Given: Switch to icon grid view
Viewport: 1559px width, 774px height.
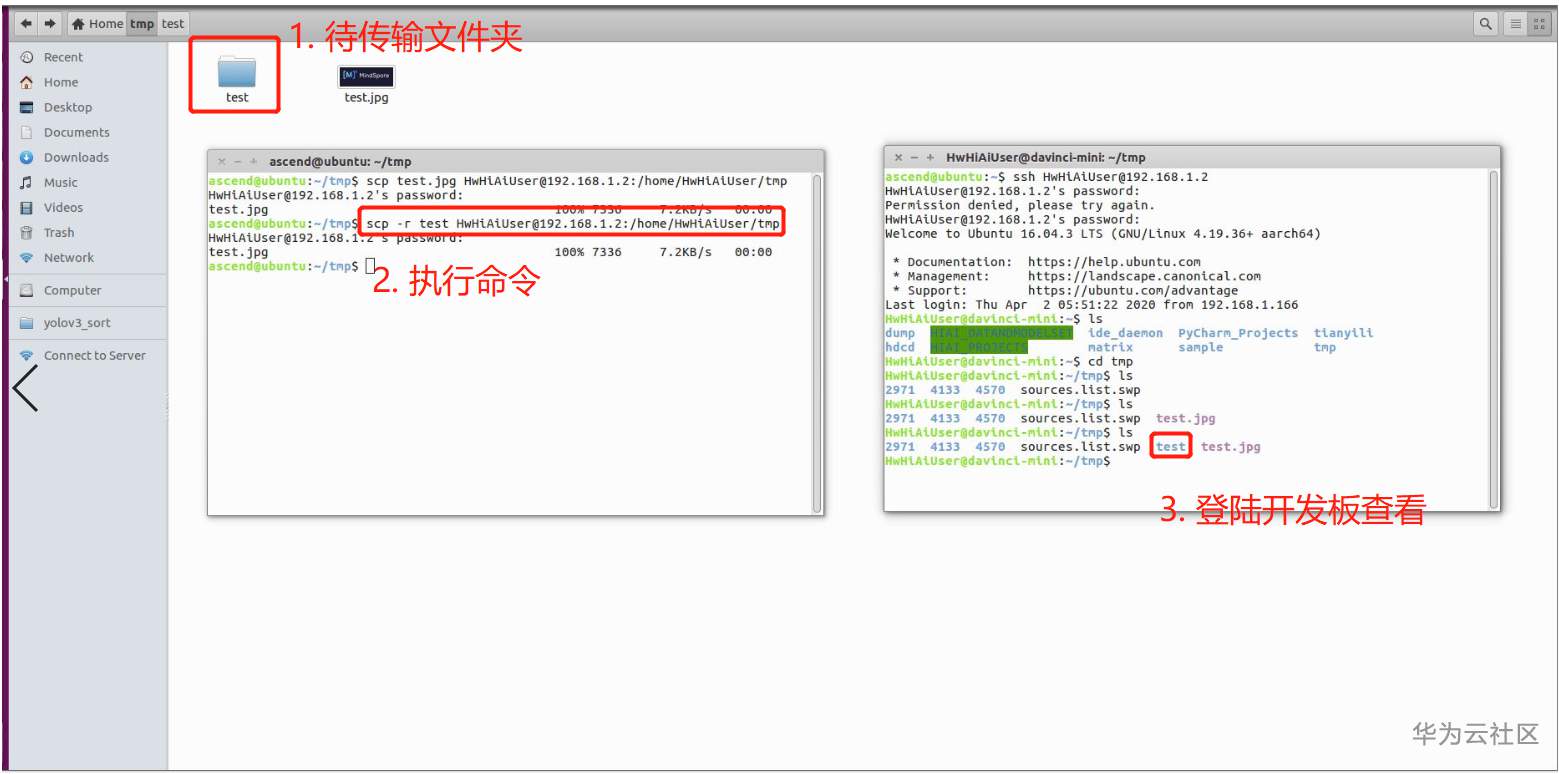Looking at the screenshot, I should (1539, 24).
